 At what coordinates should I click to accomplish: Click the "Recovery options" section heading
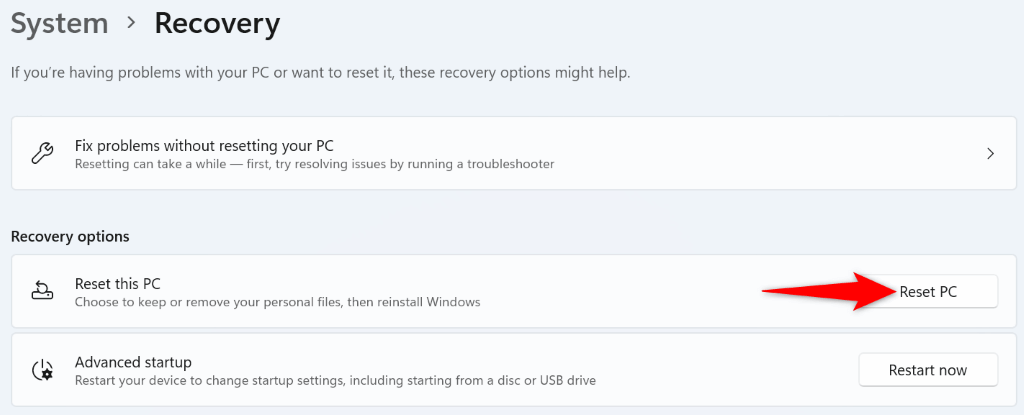70,237
